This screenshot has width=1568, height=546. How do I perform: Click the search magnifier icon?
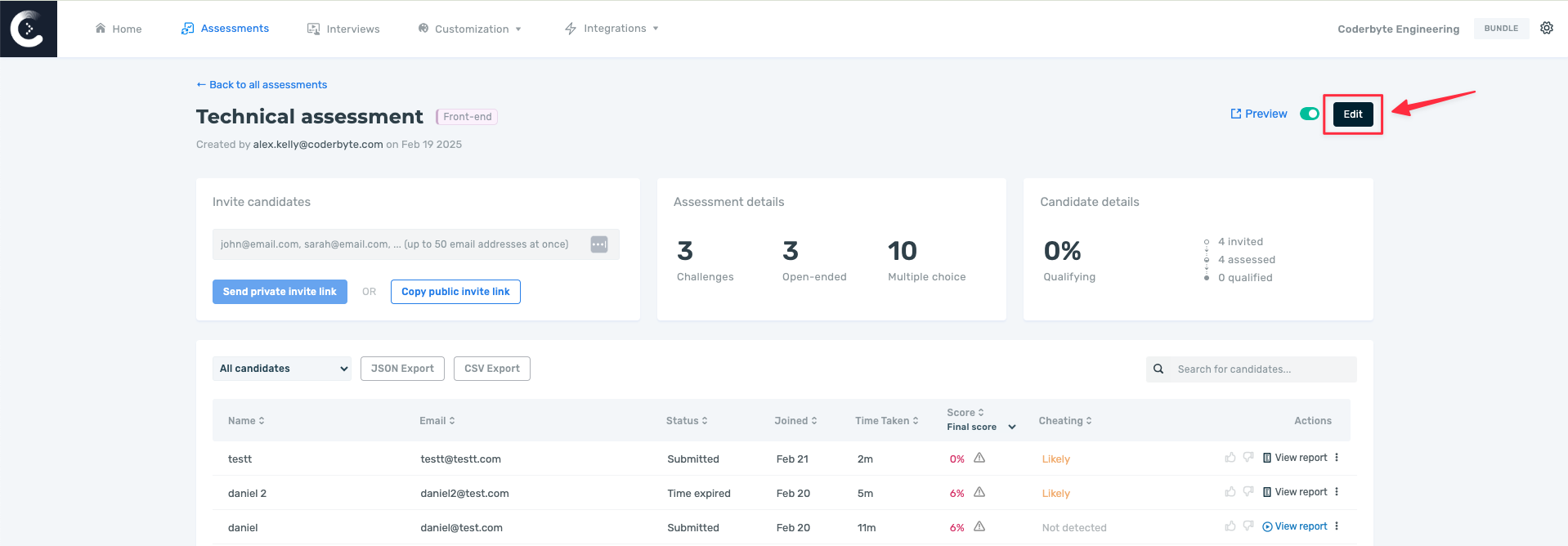tap(1158, 369)
